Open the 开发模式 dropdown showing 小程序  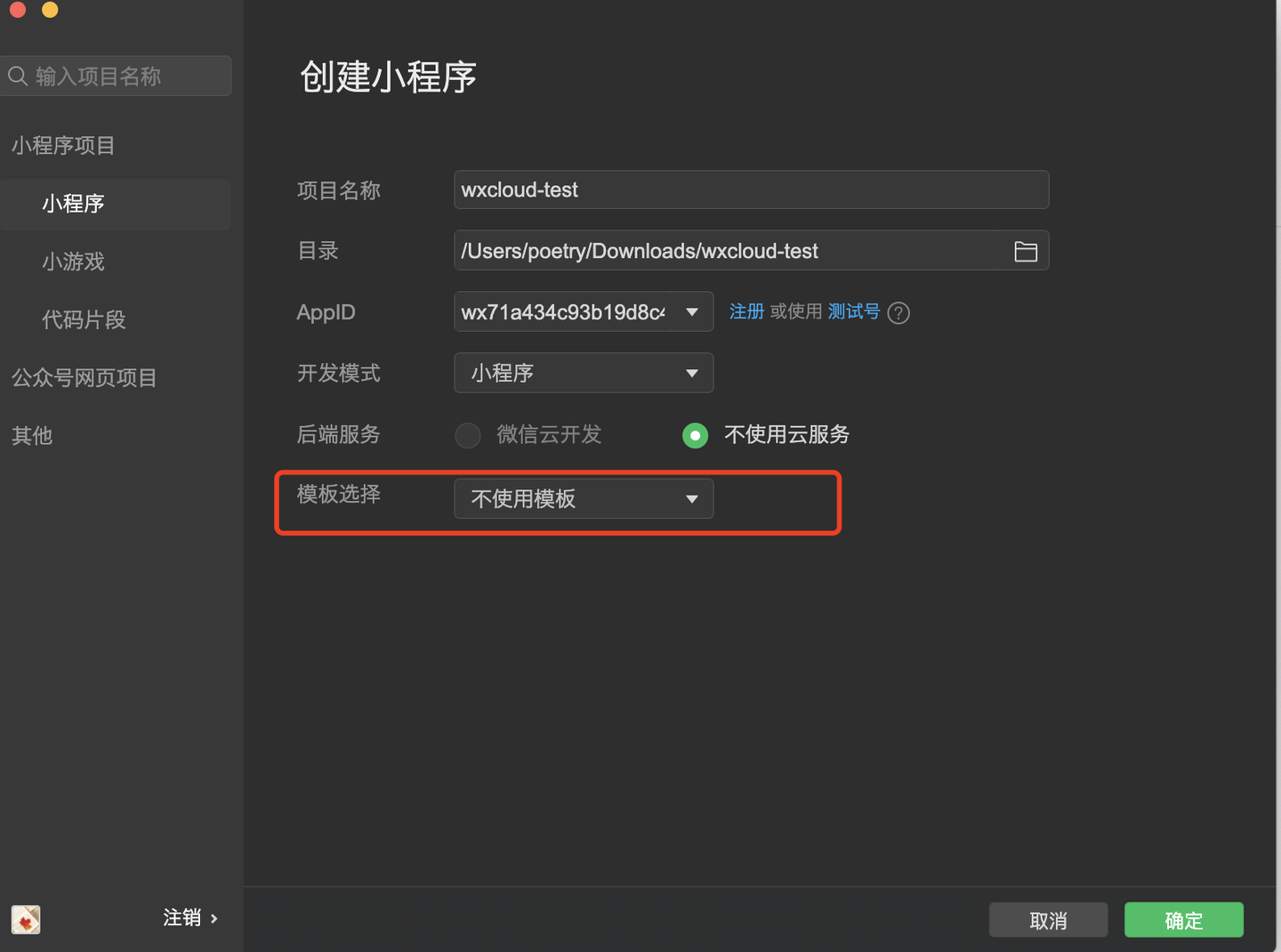tap(583, 373)
